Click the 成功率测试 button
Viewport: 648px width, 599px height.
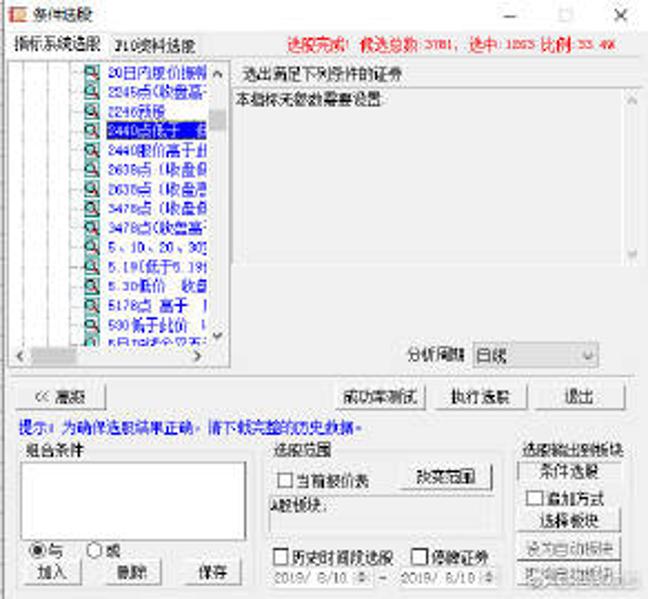tap(379, 396)
